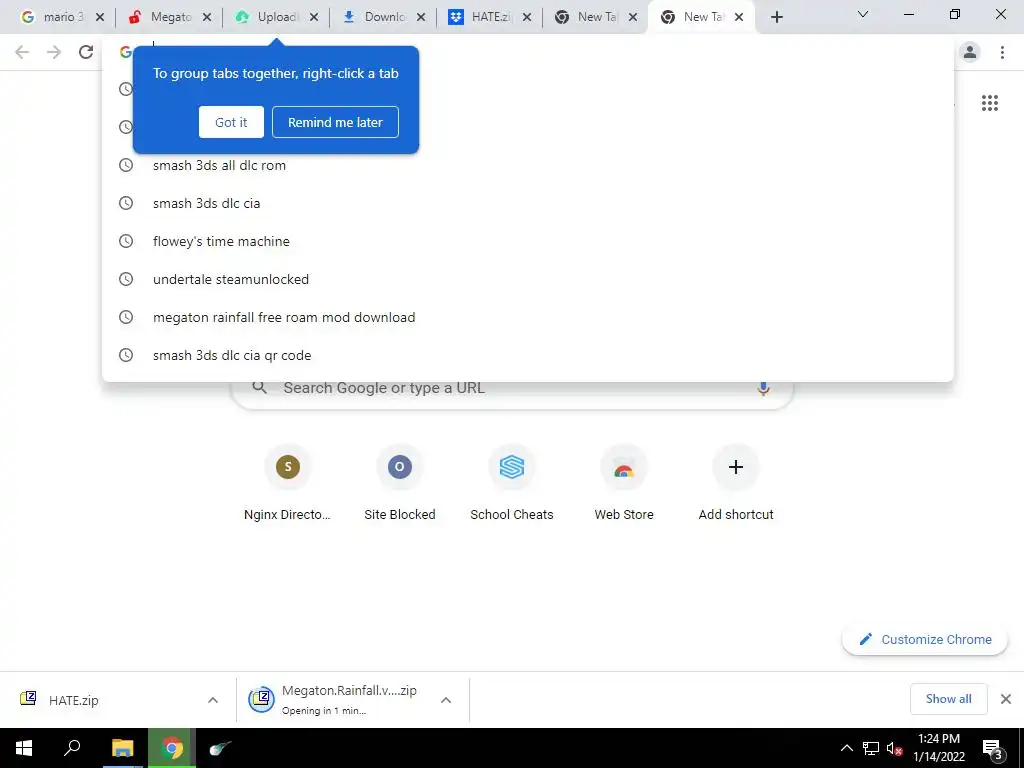Click Show all downloads
Screen dimensions: 1024x768
pos(948,699)
